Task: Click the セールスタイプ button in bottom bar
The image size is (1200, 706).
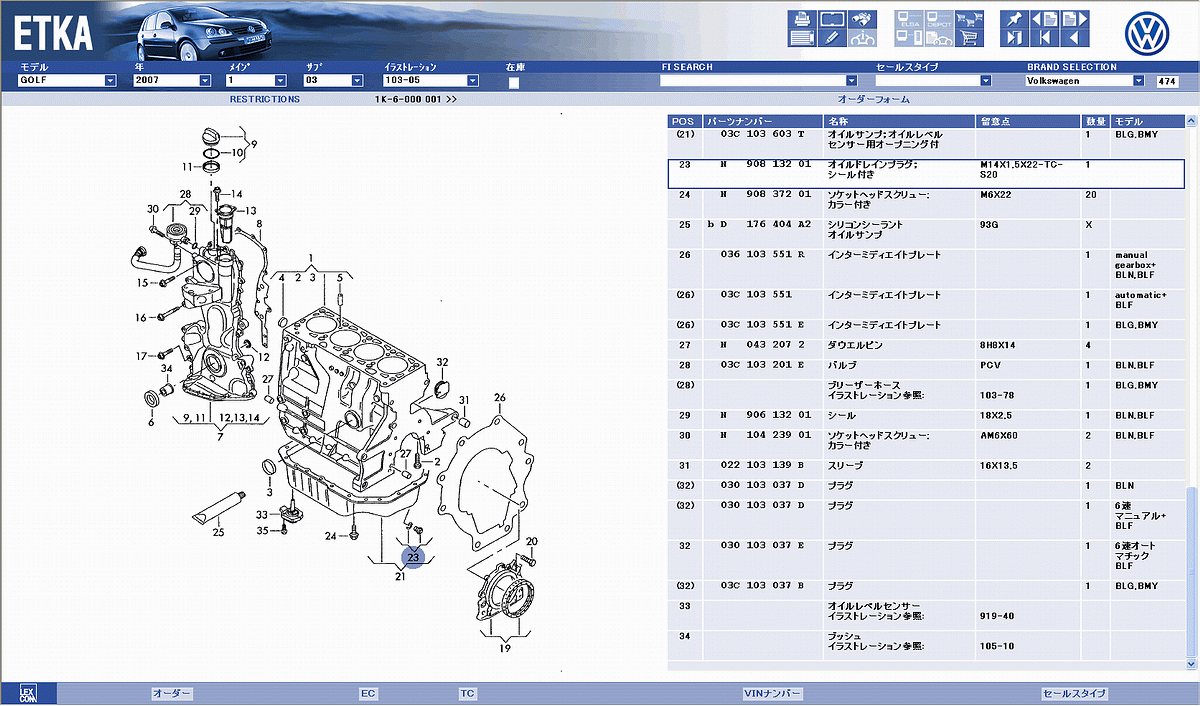Action: tap(1075, 693)
